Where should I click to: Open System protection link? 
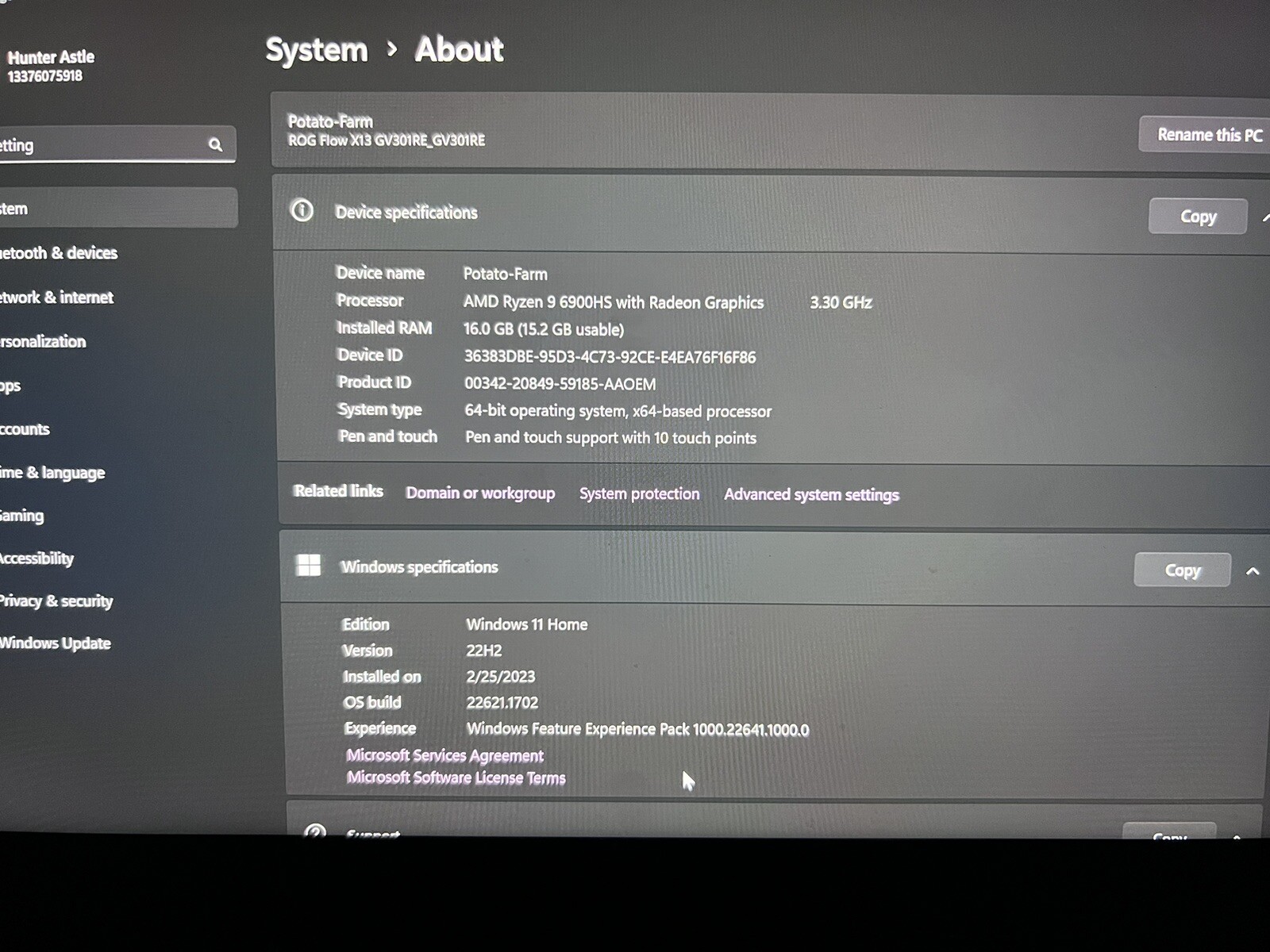coord(639,493)
